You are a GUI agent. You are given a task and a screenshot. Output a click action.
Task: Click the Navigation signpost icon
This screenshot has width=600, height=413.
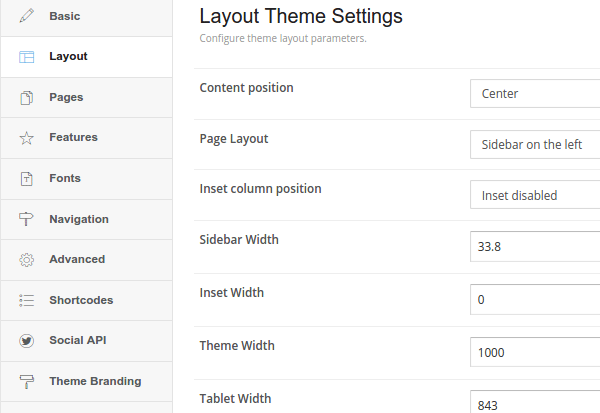point(26,219)
